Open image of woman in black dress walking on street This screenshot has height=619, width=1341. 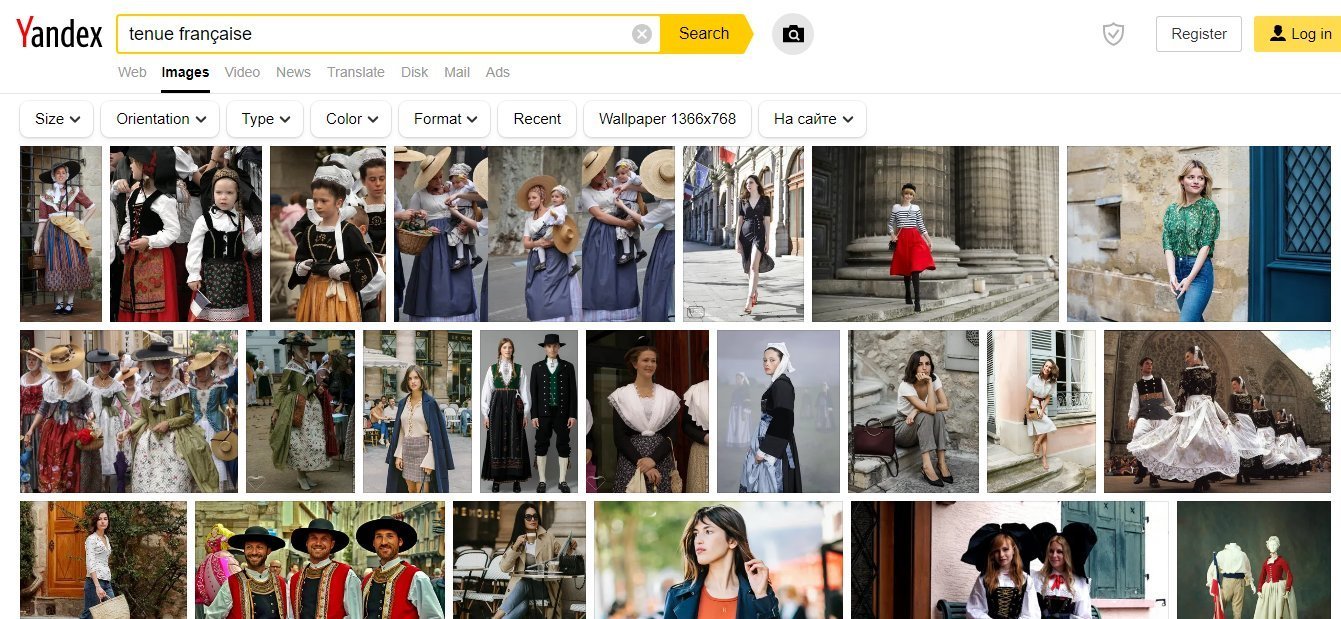click(x=743, y=234)
